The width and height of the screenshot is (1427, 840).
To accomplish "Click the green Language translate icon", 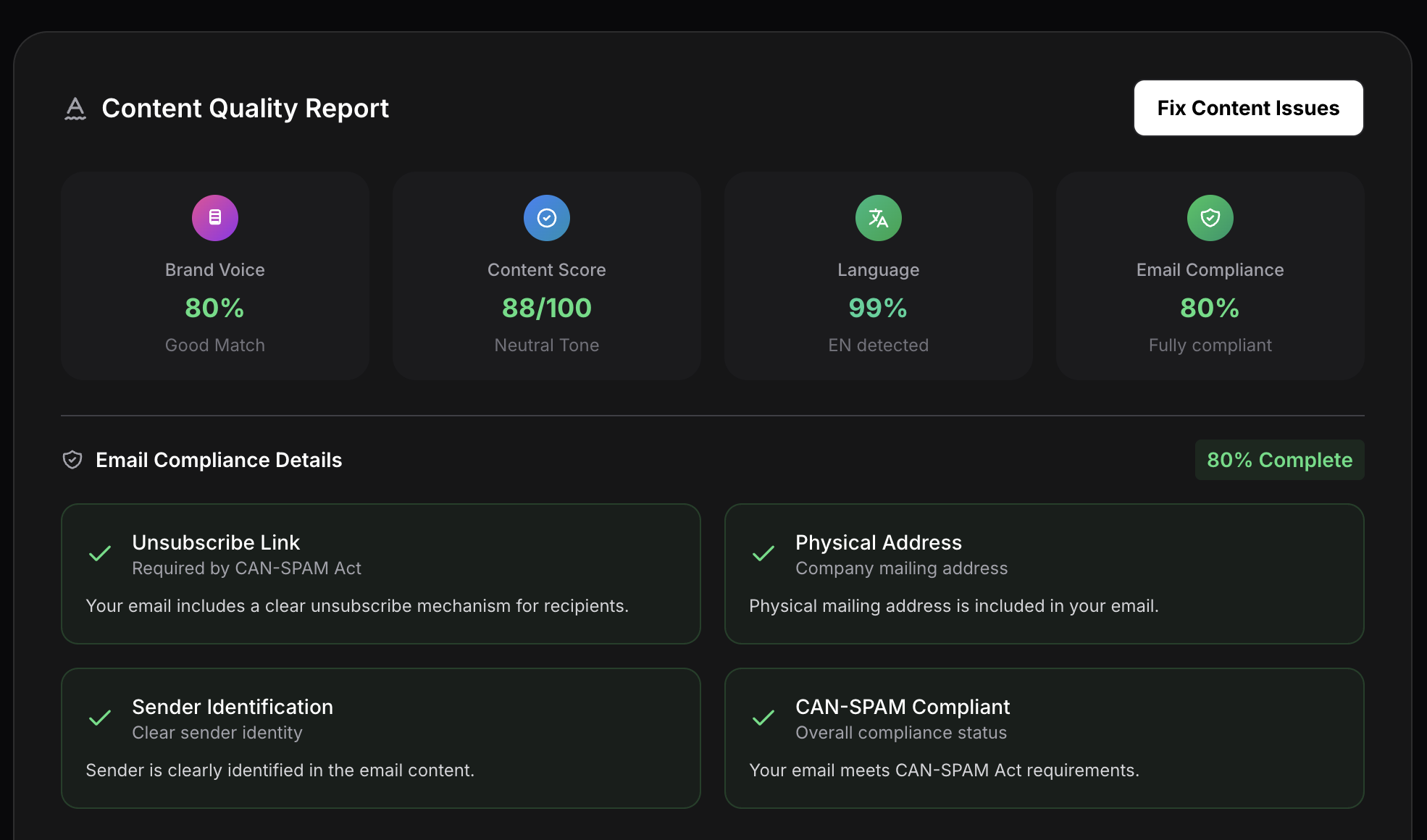I will (878, 217).
